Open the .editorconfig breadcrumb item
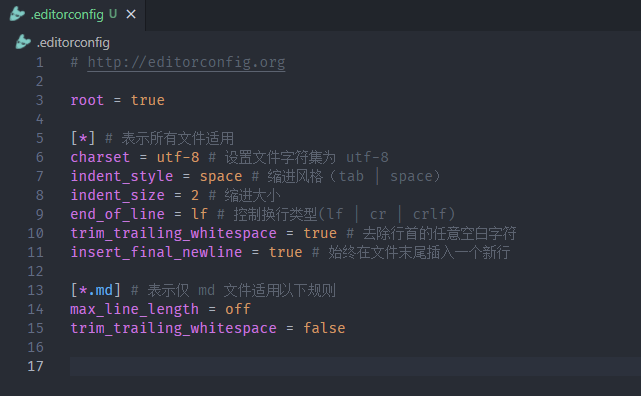 click(x=73, y=43)
